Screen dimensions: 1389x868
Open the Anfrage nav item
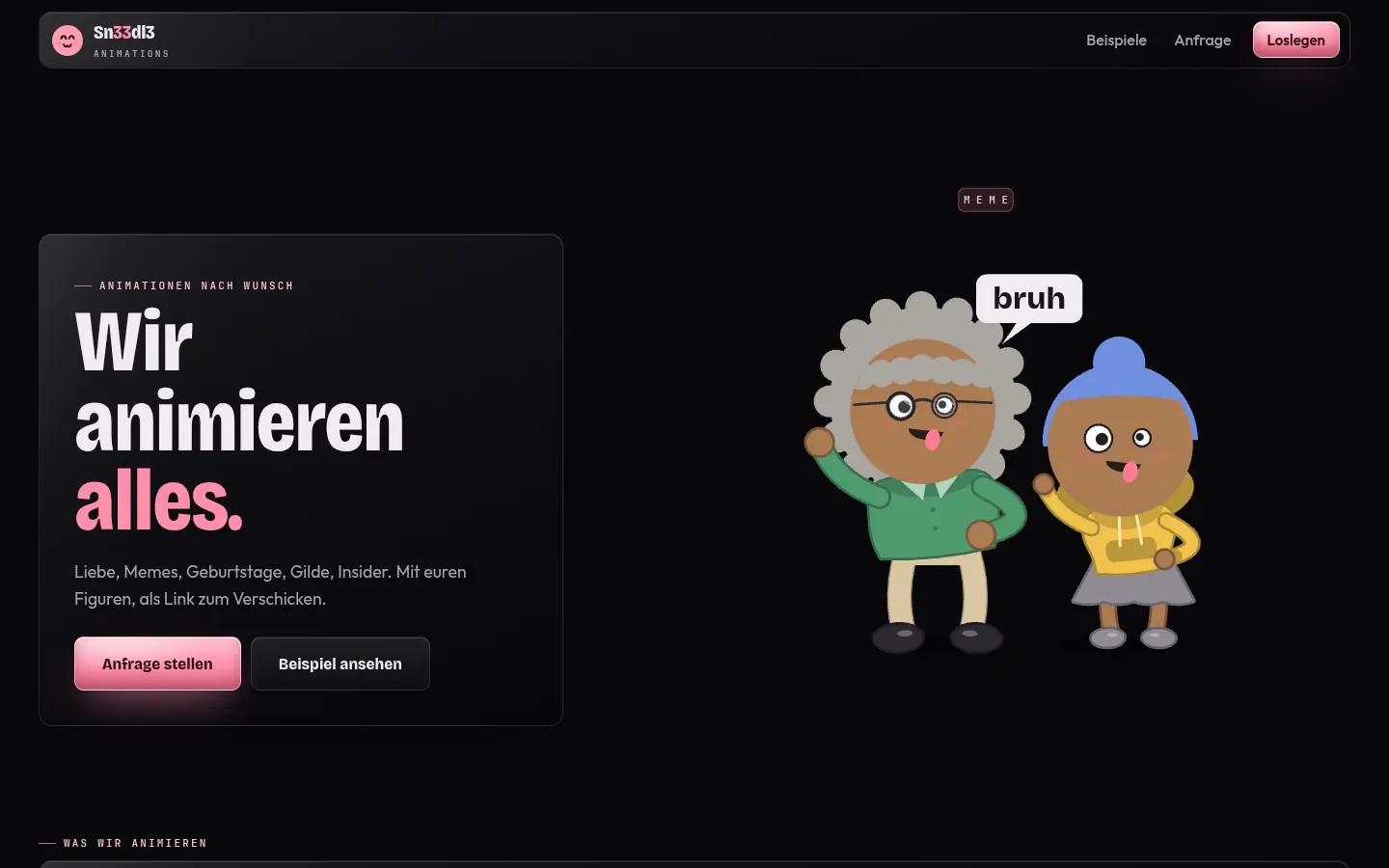tap(1202, 40)
